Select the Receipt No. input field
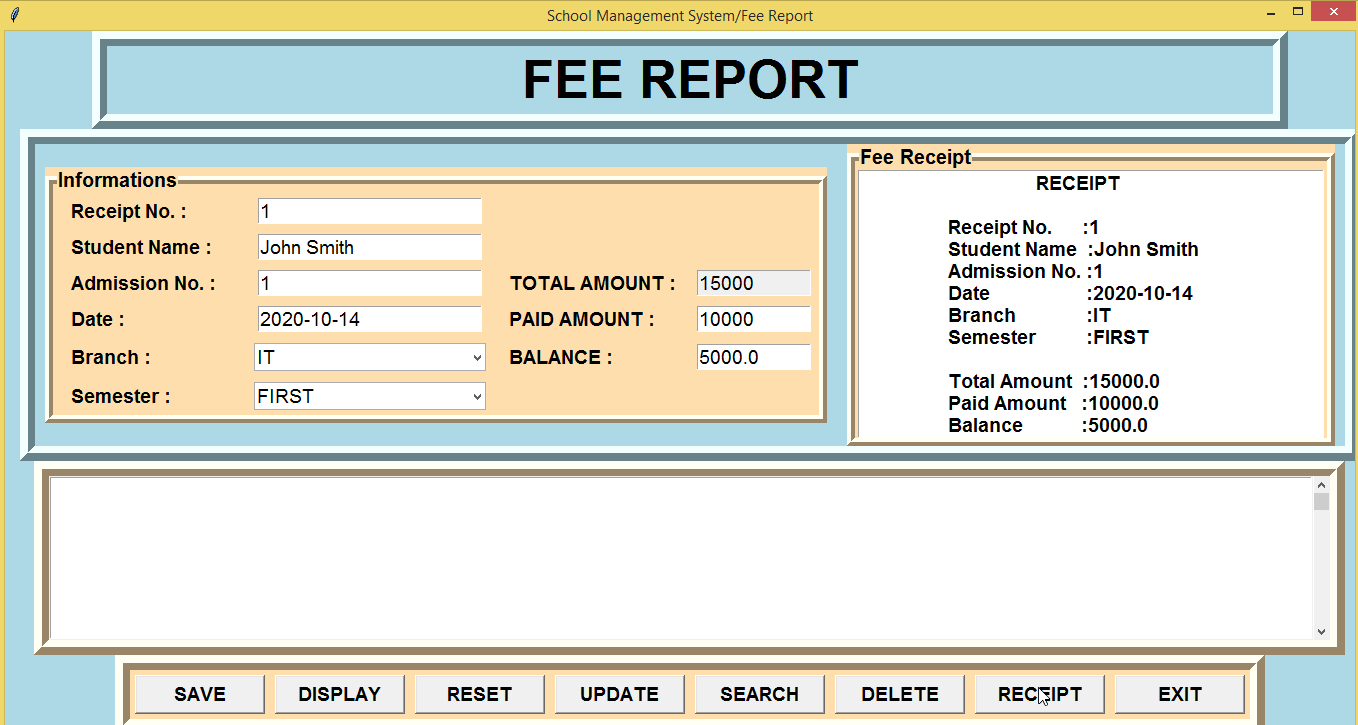The height and width of the screenshot is (725, 1358). (x=369, y=211)
